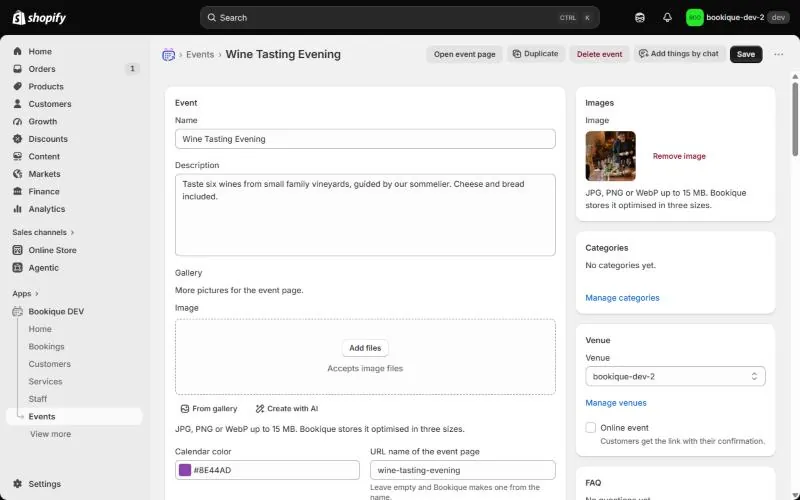This screenshot has width=800, height=500.
Task: Click the Finance bank icon
Action: 17,191
